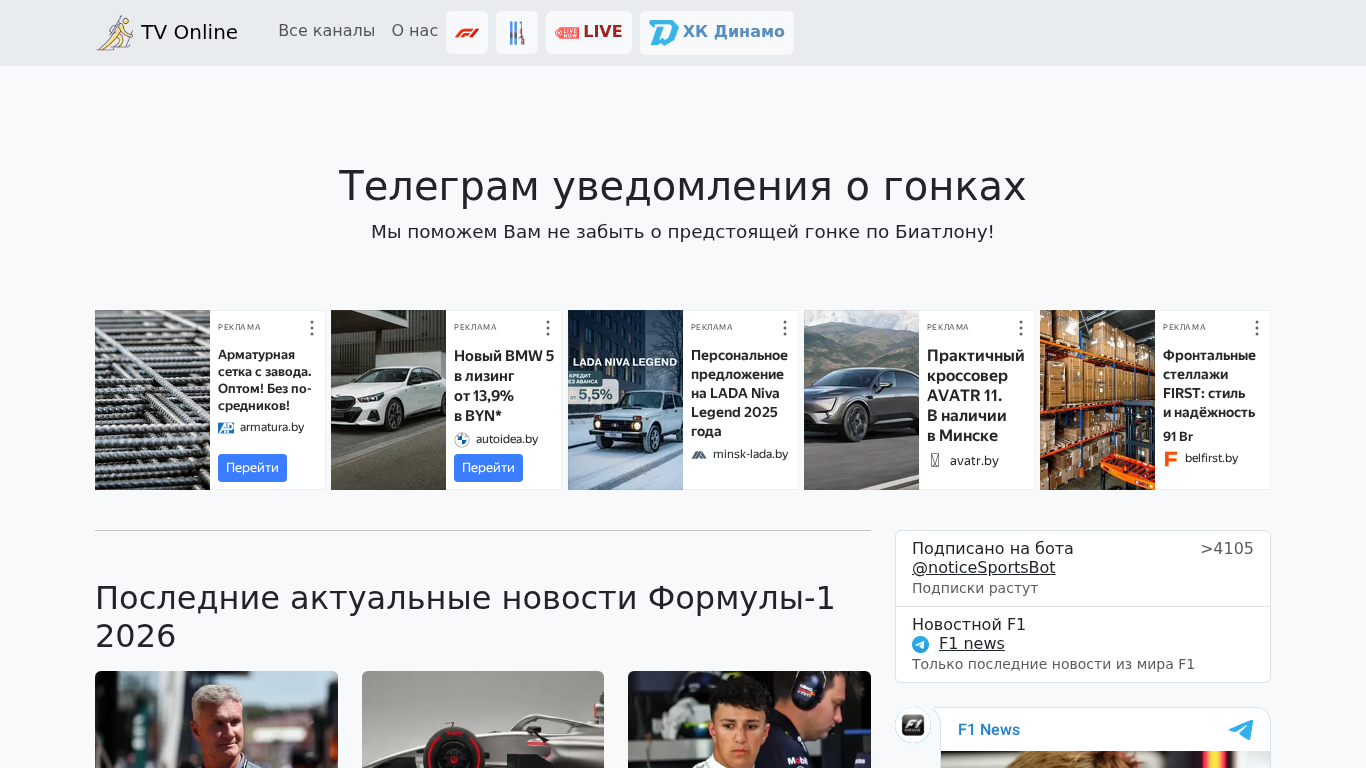
Task: Open the ХК Динамо page
Action: (717, 33)
